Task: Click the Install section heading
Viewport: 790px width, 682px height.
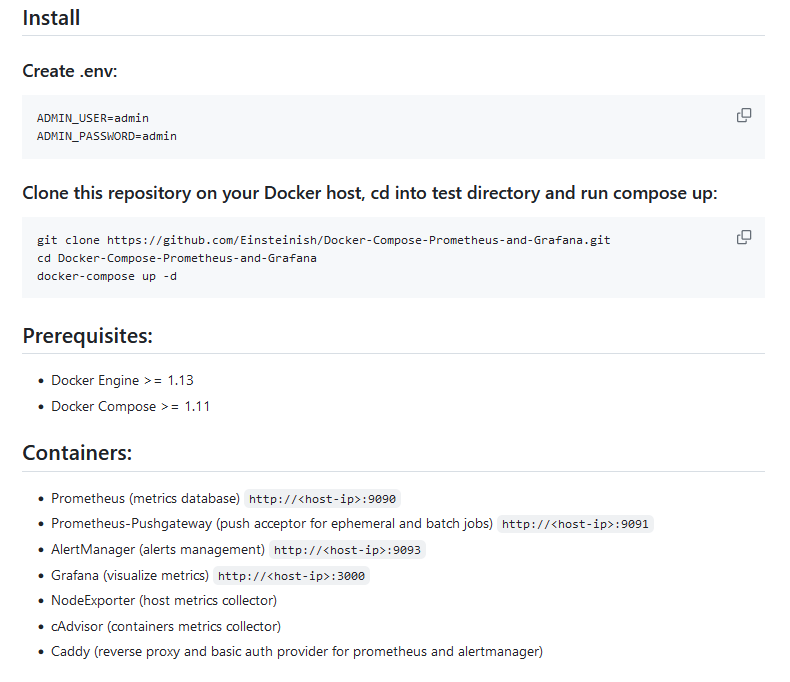Action: click(51, 18)
